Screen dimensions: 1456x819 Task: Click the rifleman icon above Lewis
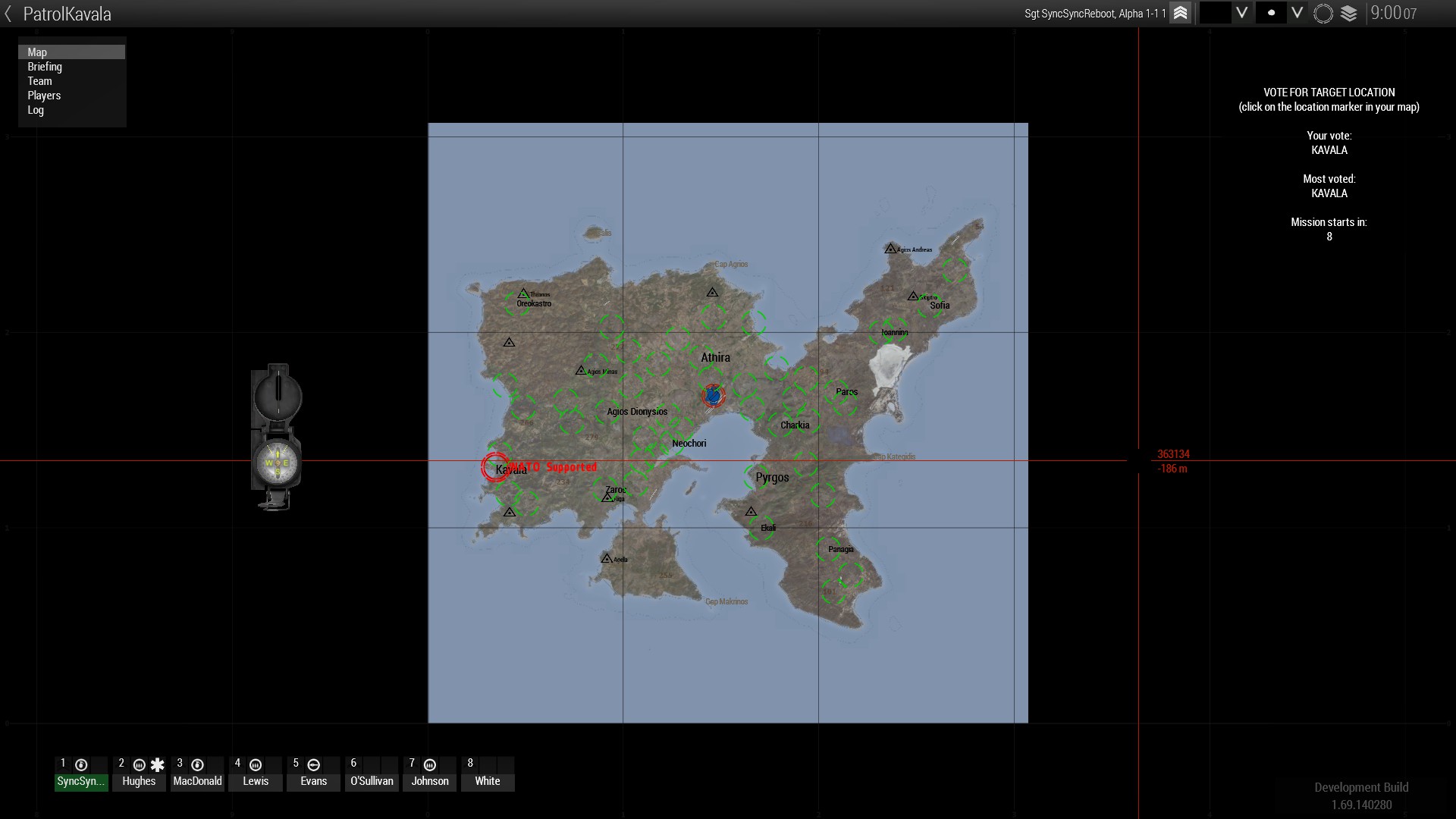click(256, 764)
